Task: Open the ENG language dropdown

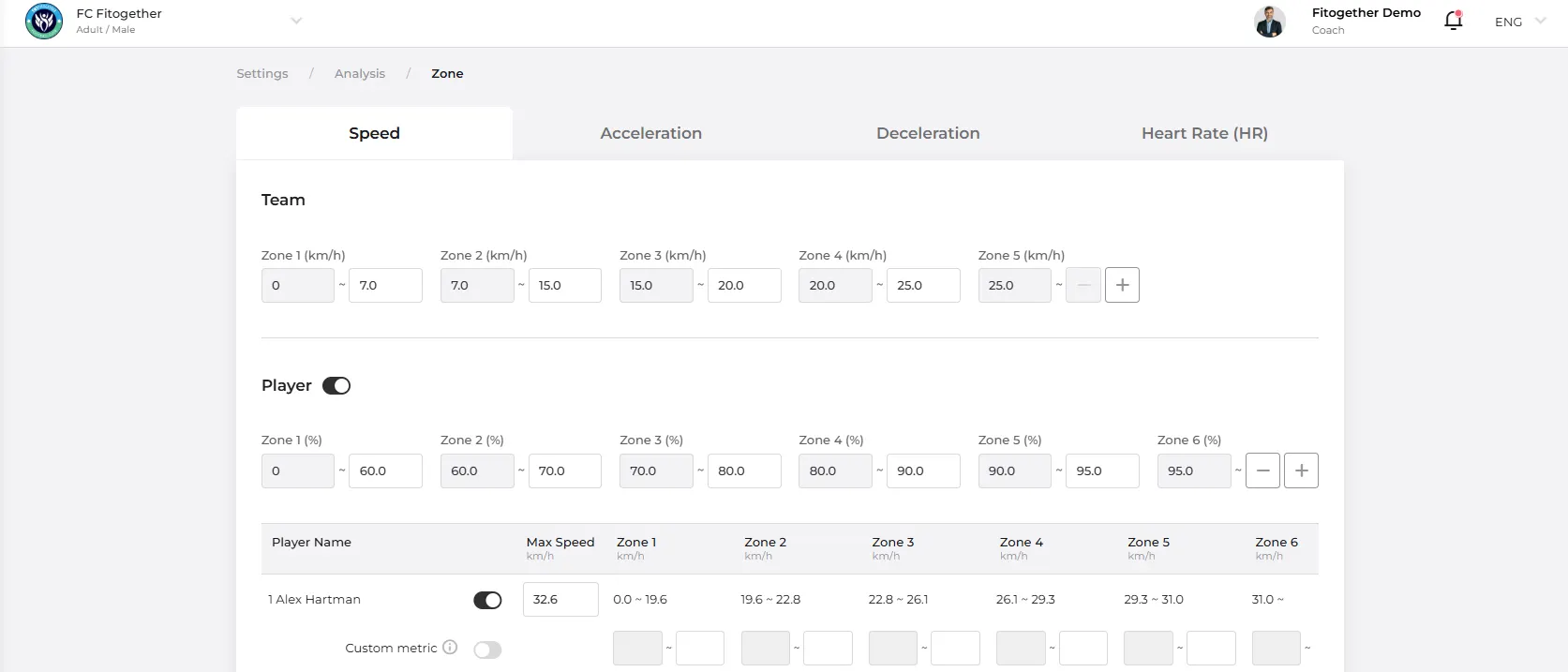Action: click(1520, 22)
